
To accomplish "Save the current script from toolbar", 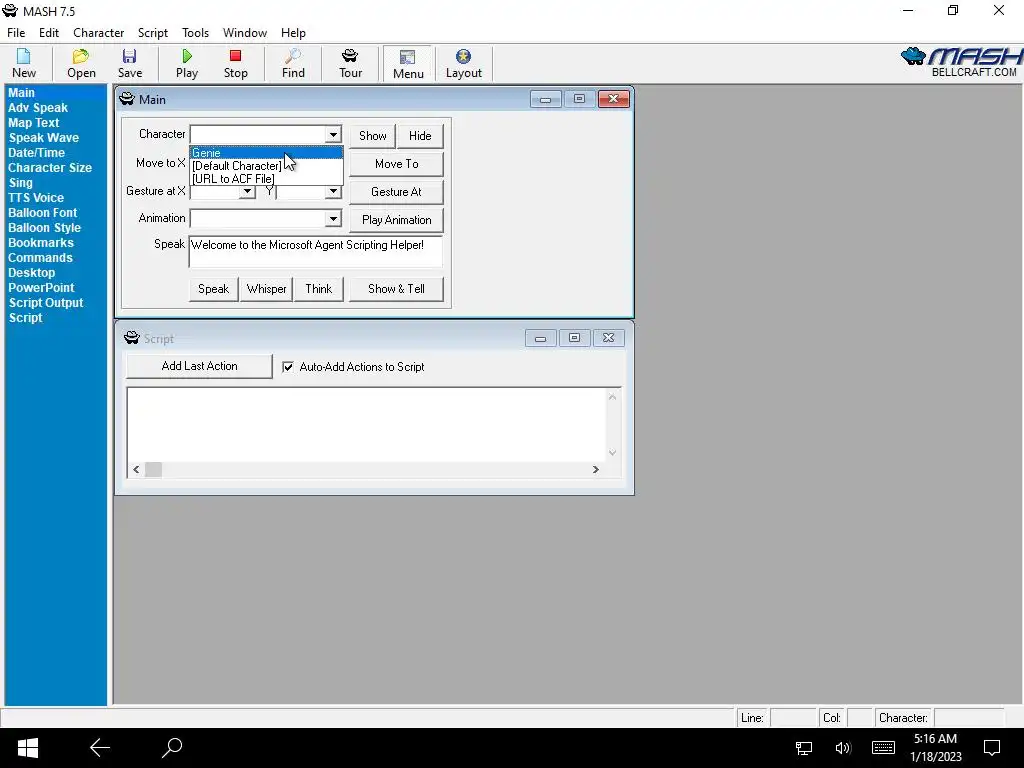I will (130, 63).
